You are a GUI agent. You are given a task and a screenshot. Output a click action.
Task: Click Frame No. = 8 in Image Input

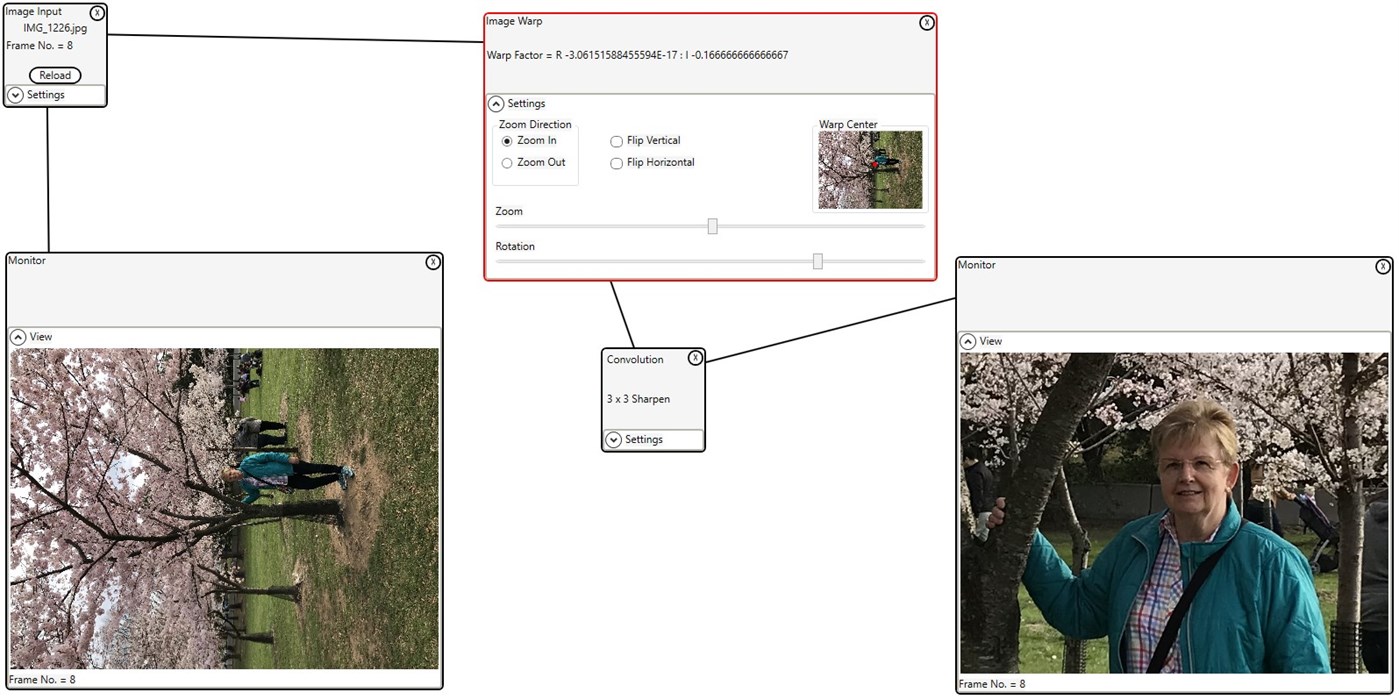[39, 46]
